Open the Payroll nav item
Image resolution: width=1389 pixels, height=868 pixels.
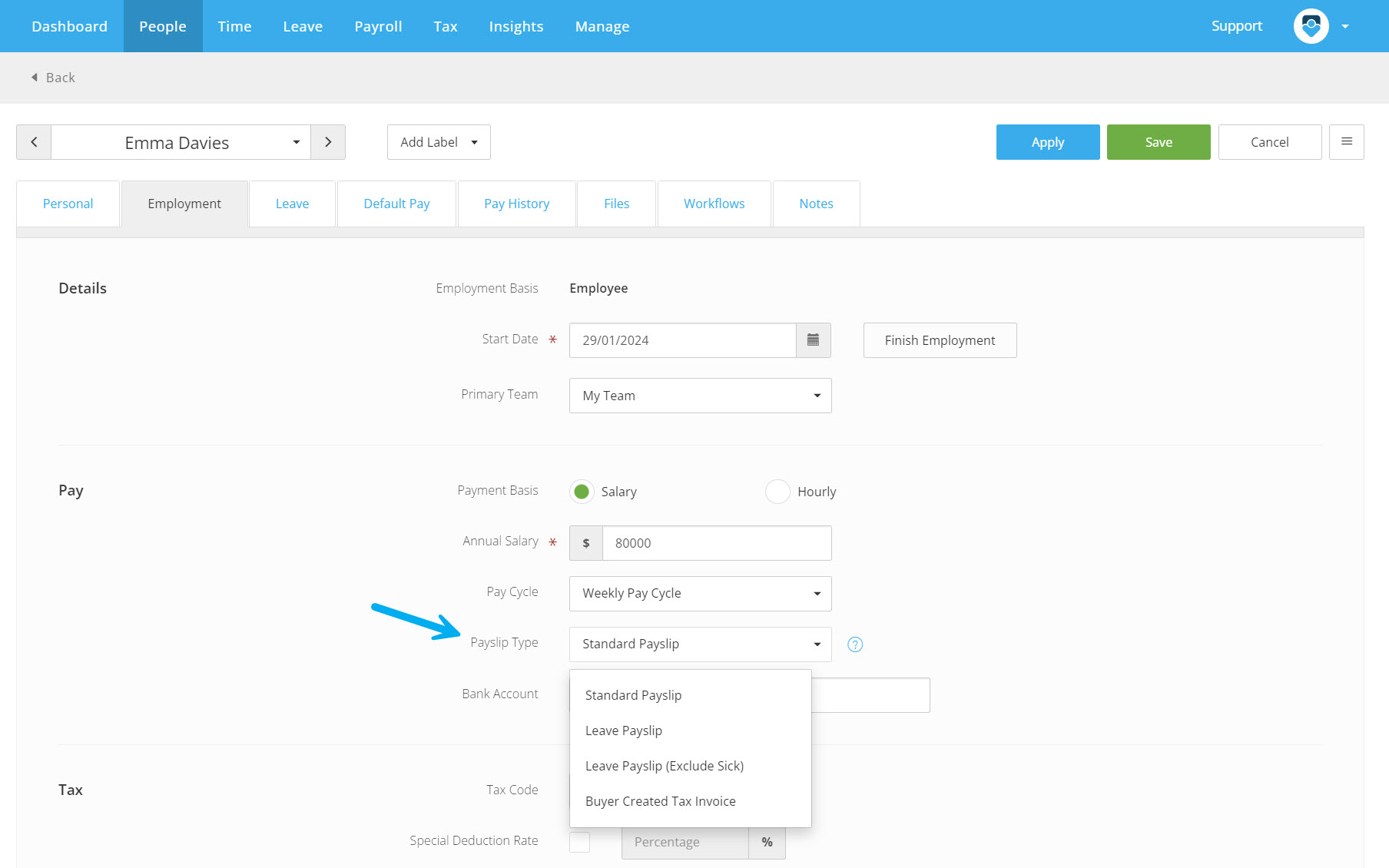(x=378, y=26)
